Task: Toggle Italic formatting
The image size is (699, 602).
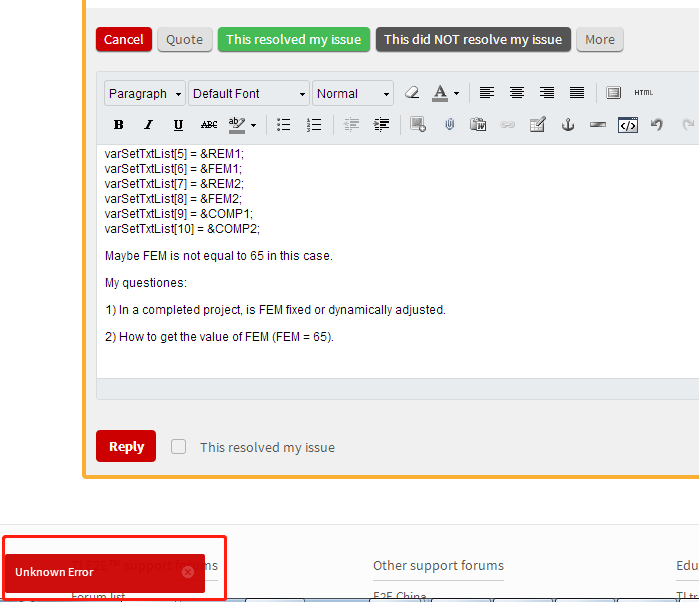Action: (148, 125)
